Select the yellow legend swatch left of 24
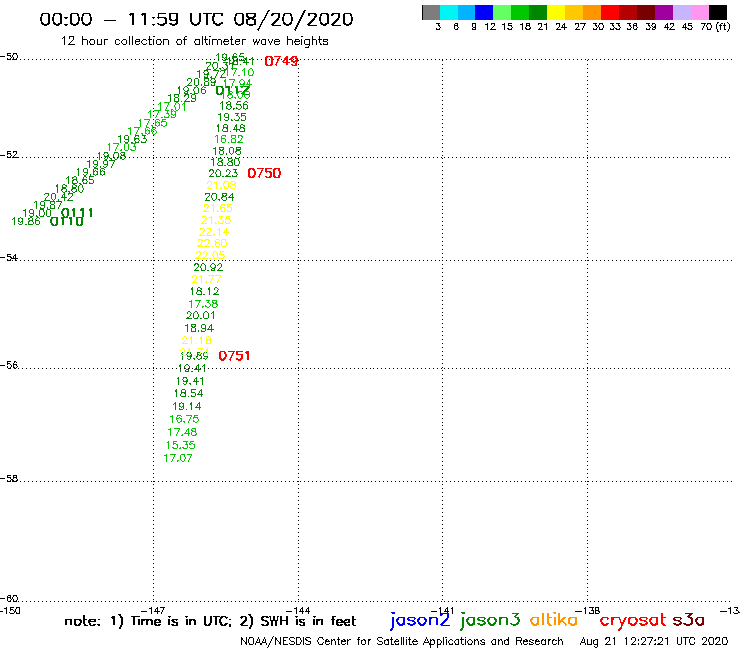Screen dimensions: 740x650 556,12
